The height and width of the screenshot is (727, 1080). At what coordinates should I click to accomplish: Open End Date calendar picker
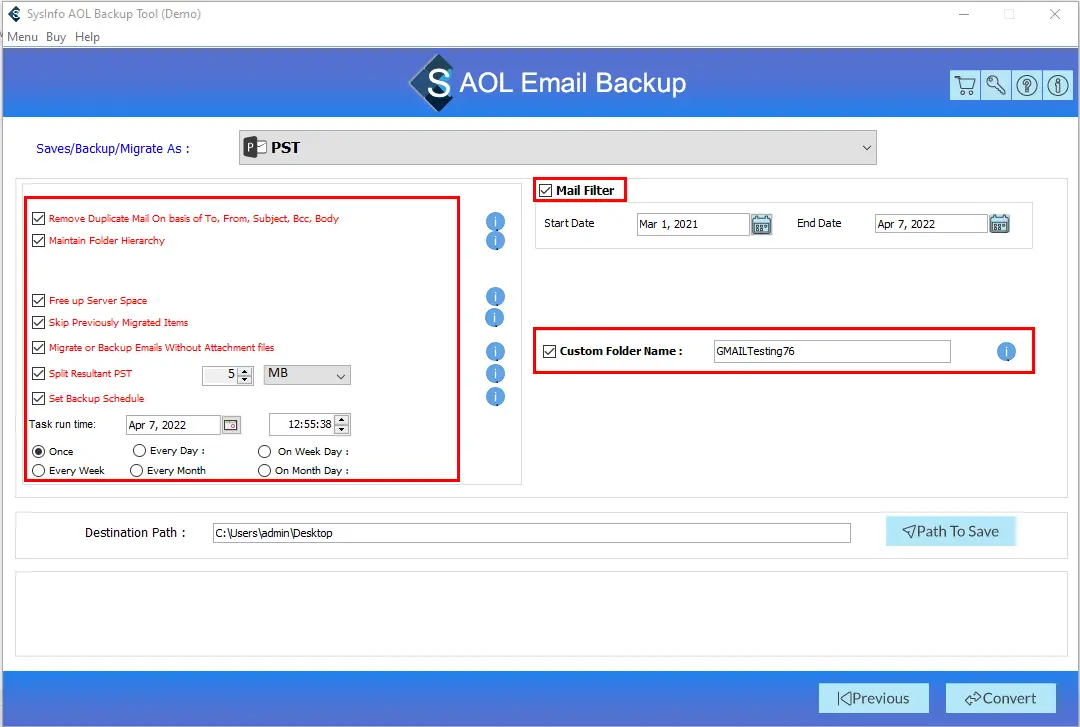click(999, 224)
